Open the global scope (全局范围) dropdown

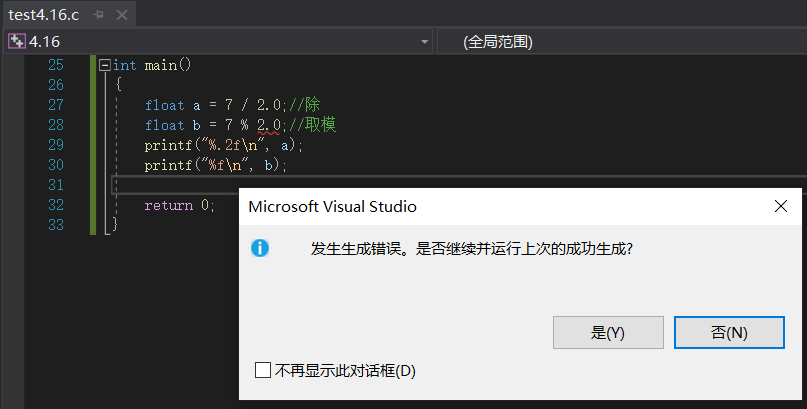622,42
